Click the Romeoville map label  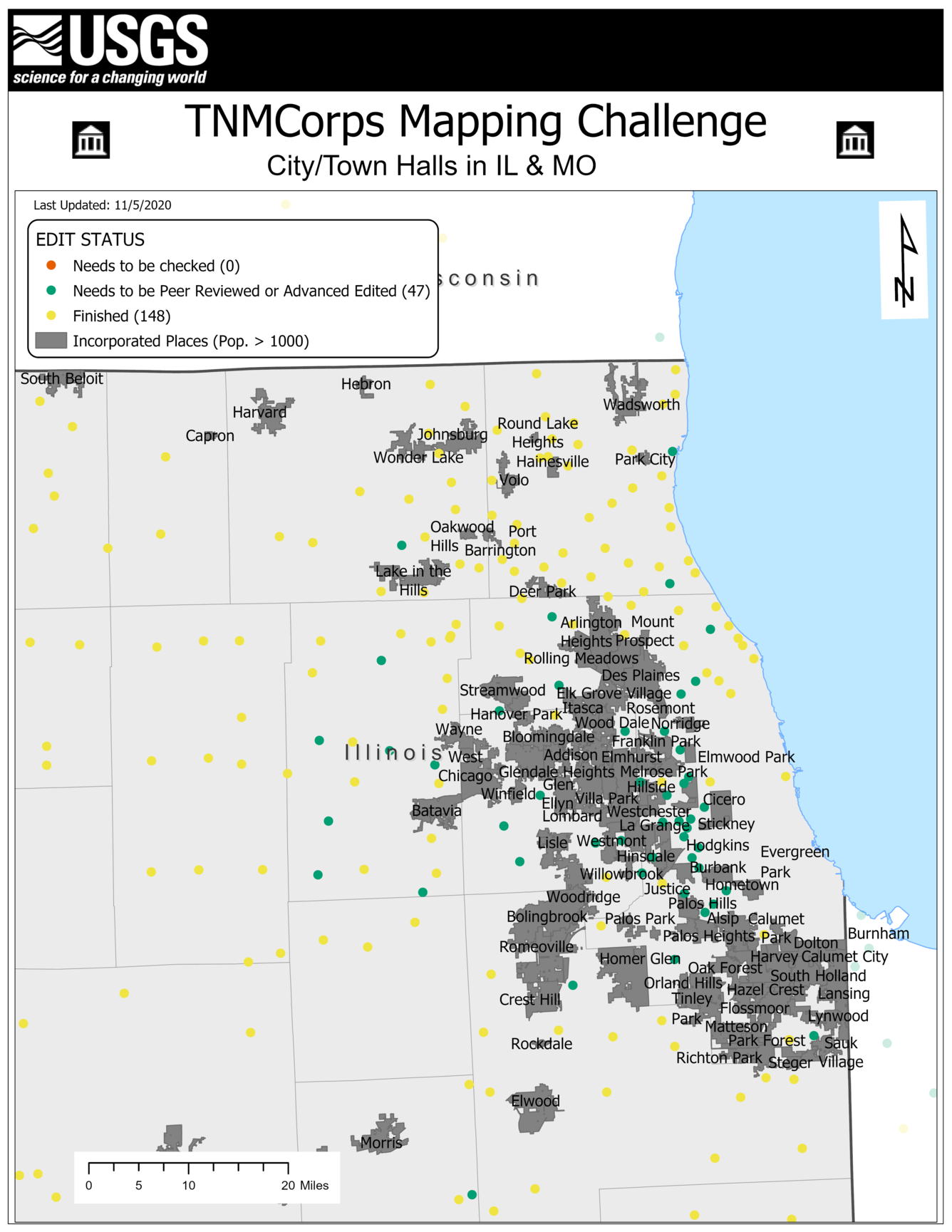click(x=537, y=947)
